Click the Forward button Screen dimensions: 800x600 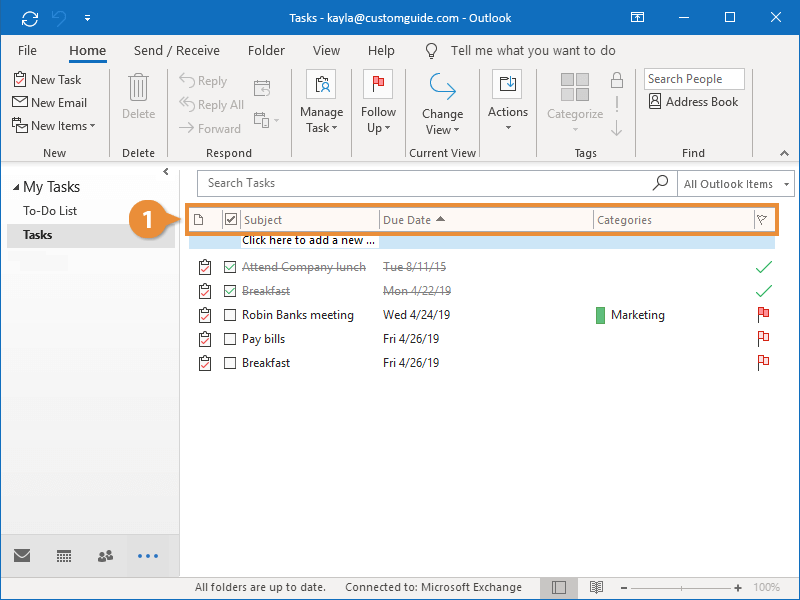click(210, 128)
